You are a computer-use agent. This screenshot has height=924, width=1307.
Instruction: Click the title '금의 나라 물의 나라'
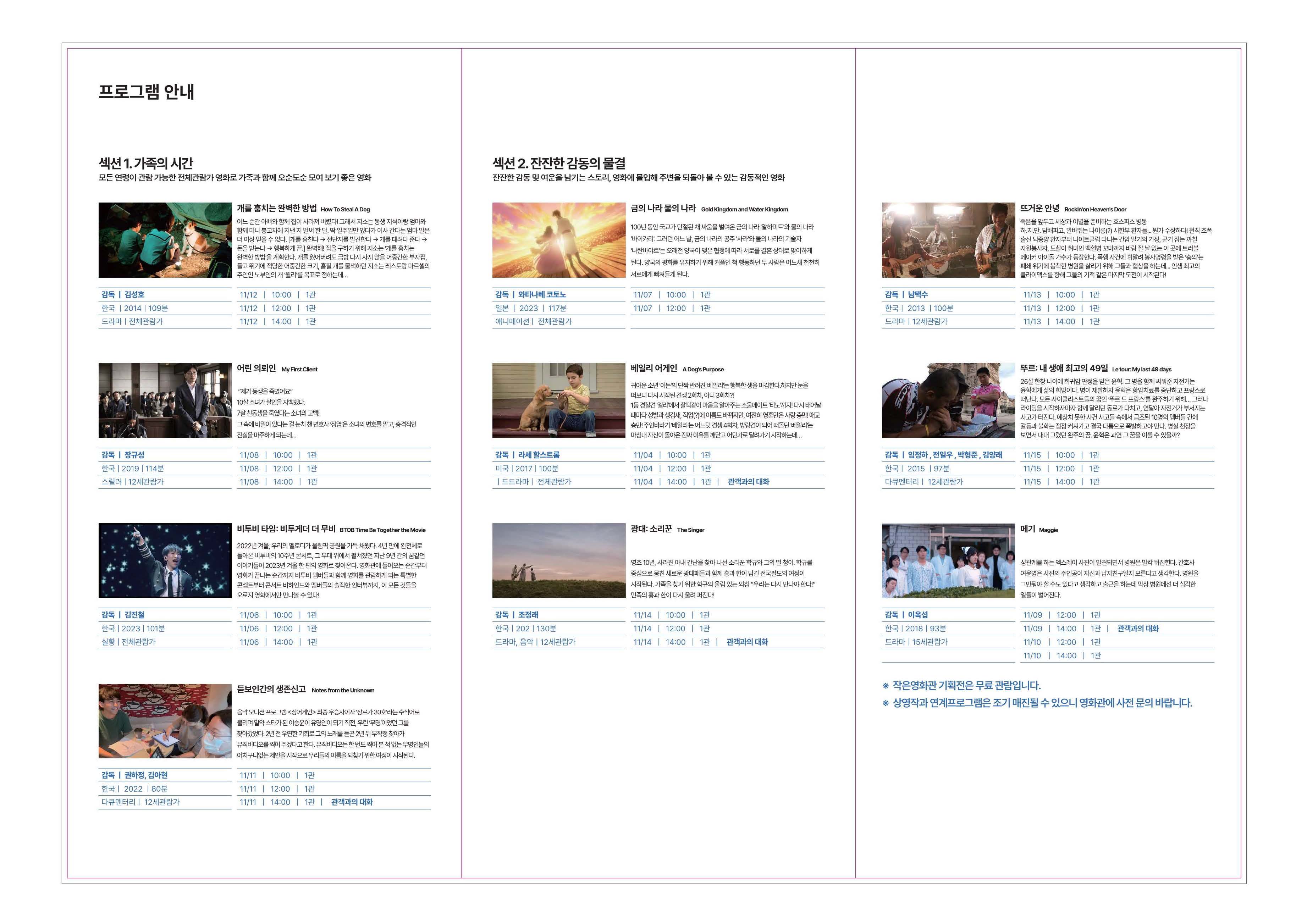coord(663,208)
